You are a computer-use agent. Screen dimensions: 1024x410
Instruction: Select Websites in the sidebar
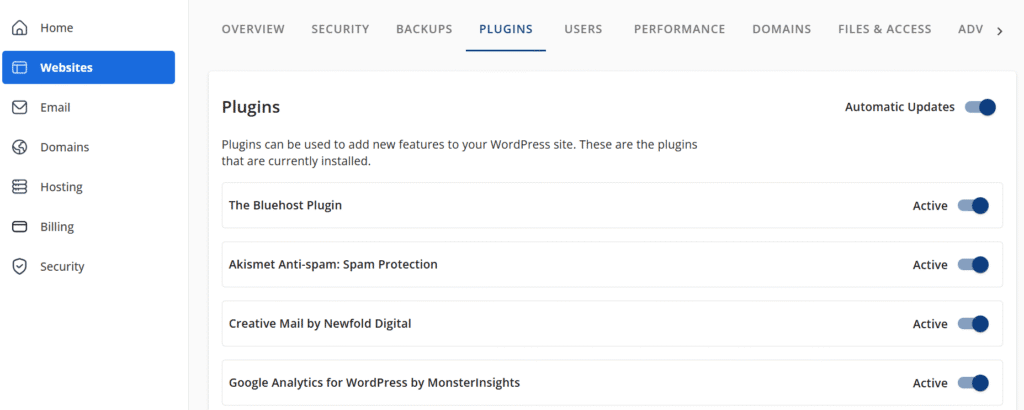pos(88,67)
